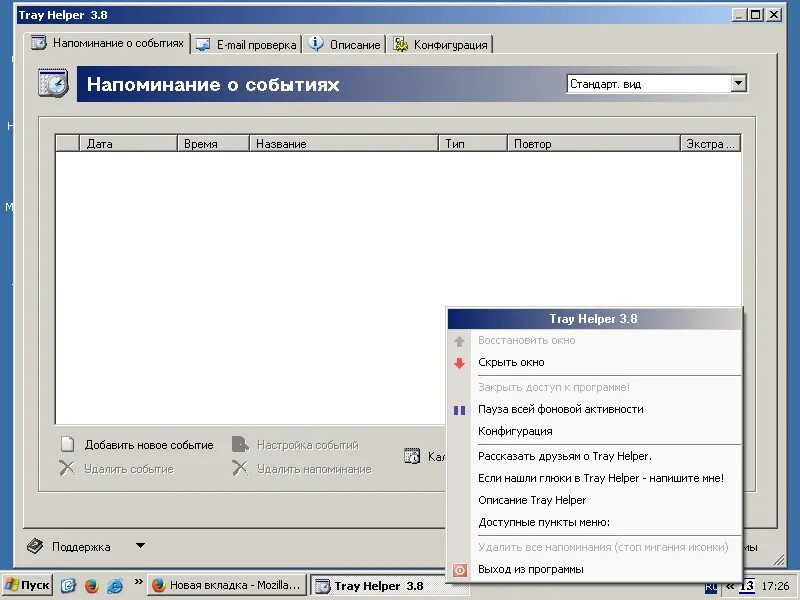Click the icon beside Настройка событий
Image resolution: width=800 pixels, height=600 pixels.
(240, 444)
